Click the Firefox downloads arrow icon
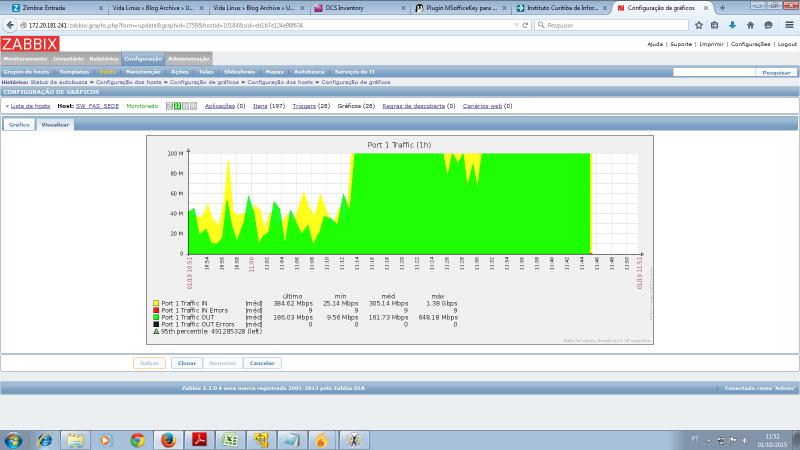 [x=733, y=25]
